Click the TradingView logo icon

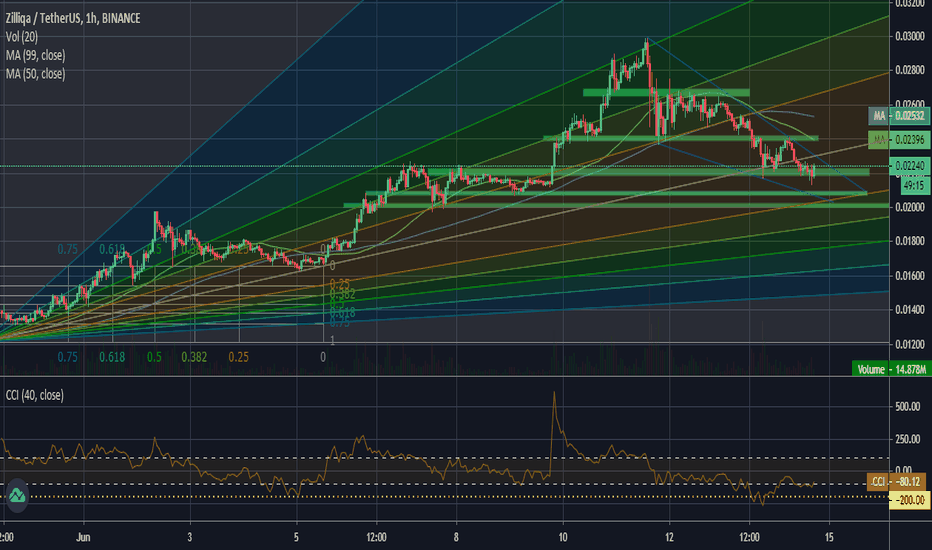pos(17,495)
